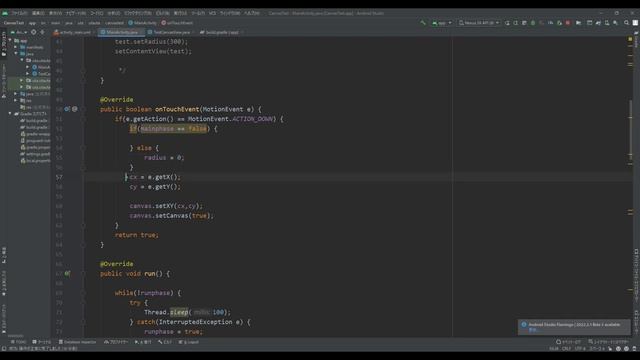Open Resource Manager vertical tool tab

4,81
